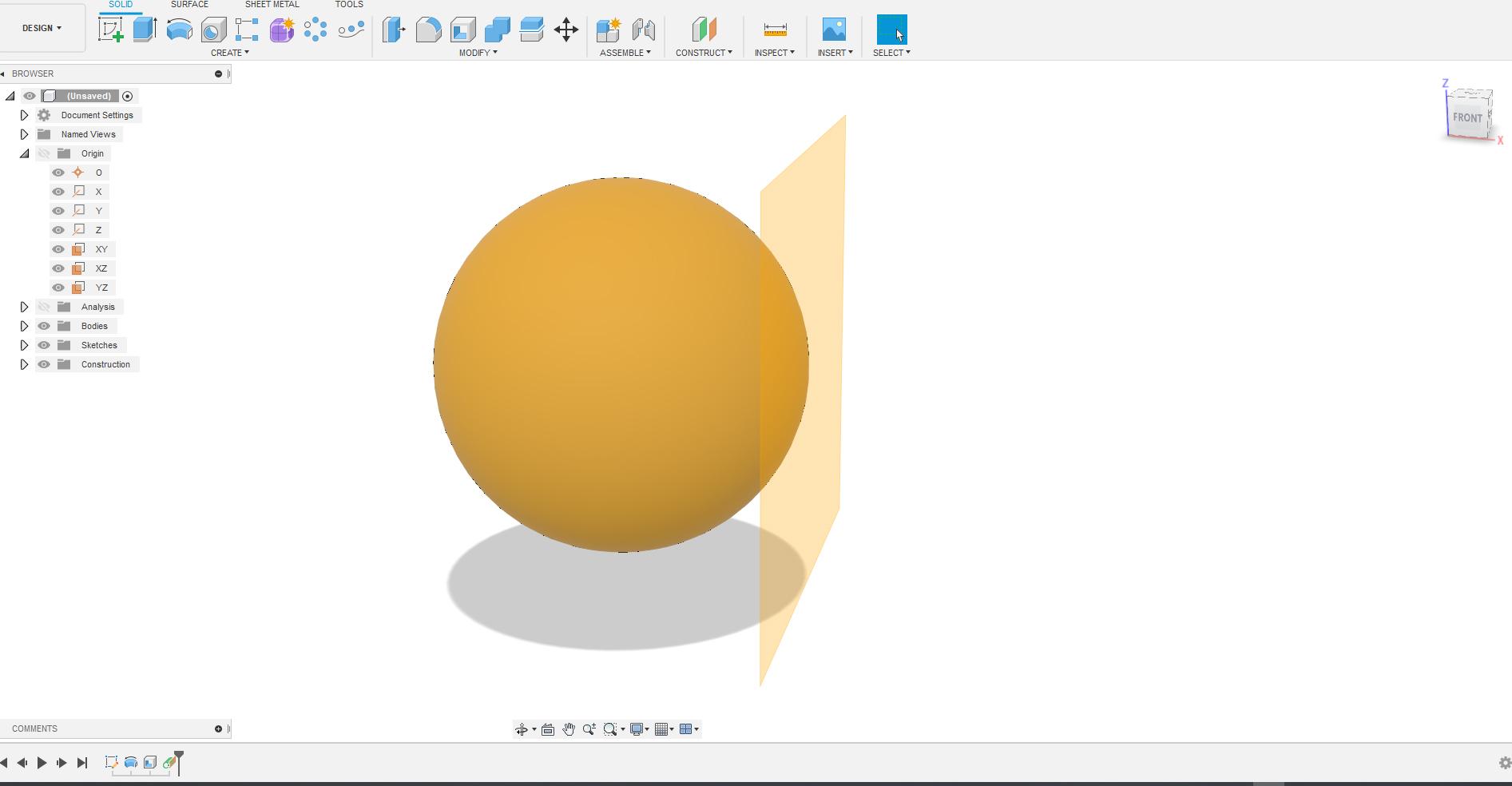1512x786 pixels.
Task: Select the Rectangular Pattern tool
Action: click(247, 30)
